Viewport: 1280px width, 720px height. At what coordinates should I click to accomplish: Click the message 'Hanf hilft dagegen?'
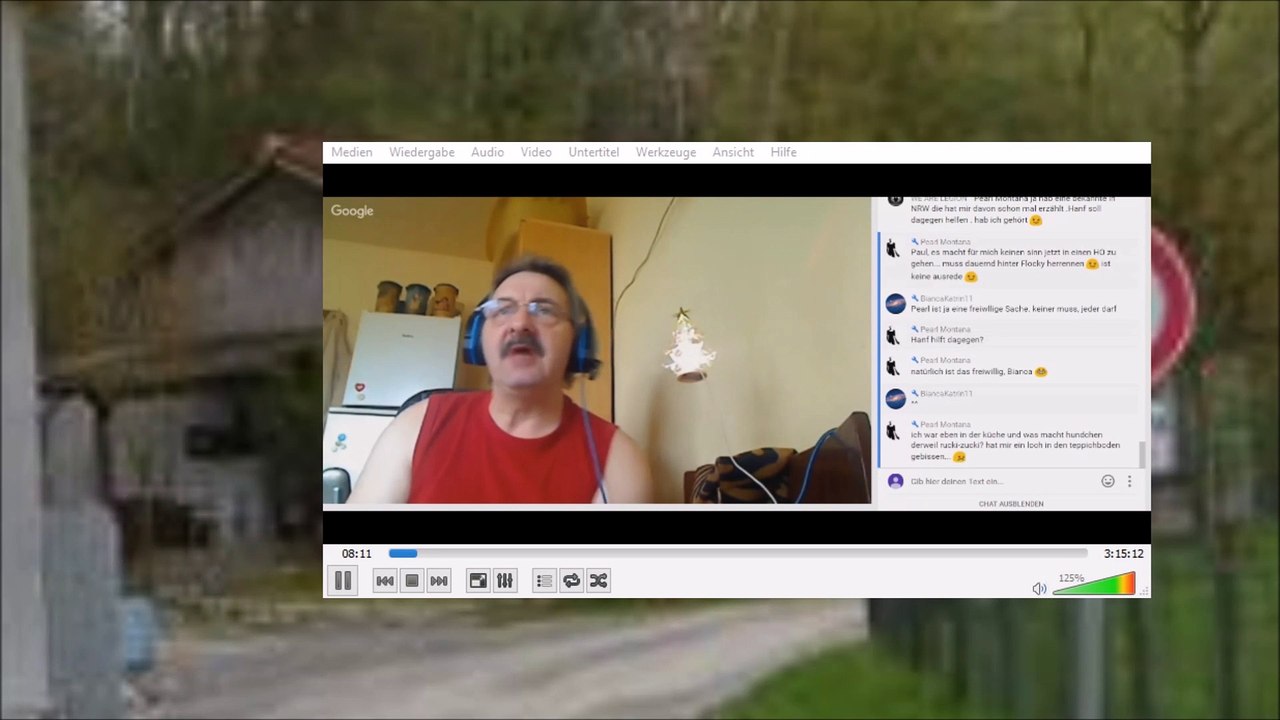[946, 340]
